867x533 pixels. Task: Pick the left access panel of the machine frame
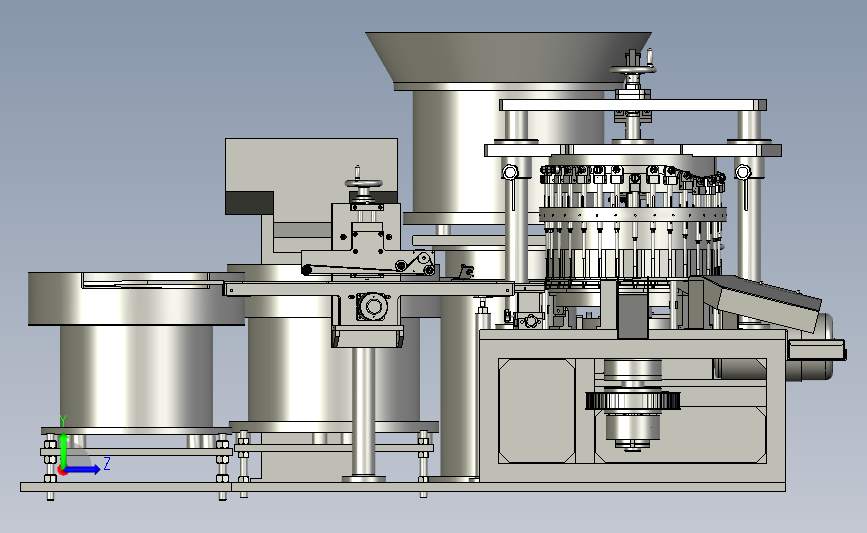coord(536,411)
